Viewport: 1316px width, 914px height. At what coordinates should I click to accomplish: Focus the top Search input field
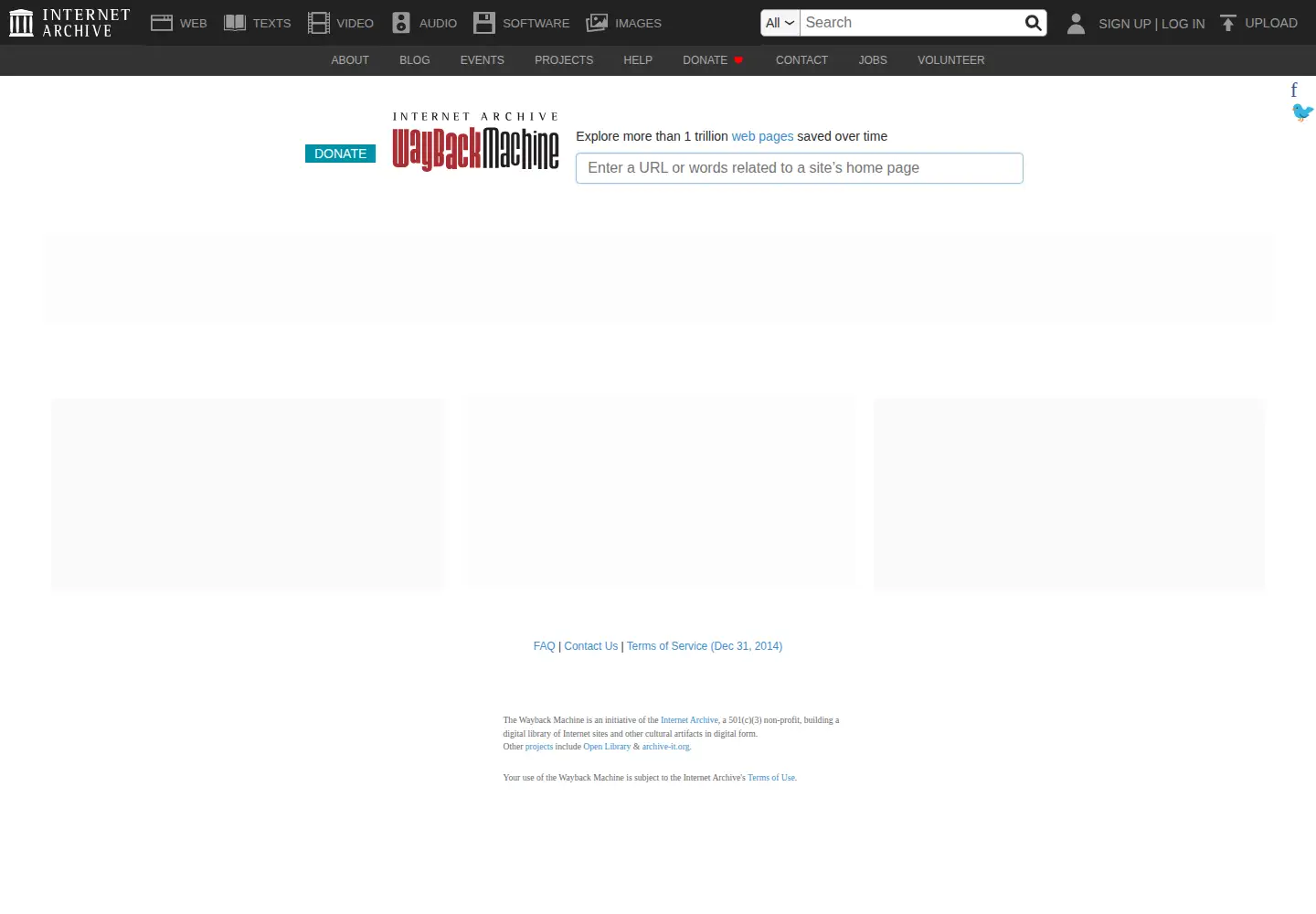click(x=911, y=23)
